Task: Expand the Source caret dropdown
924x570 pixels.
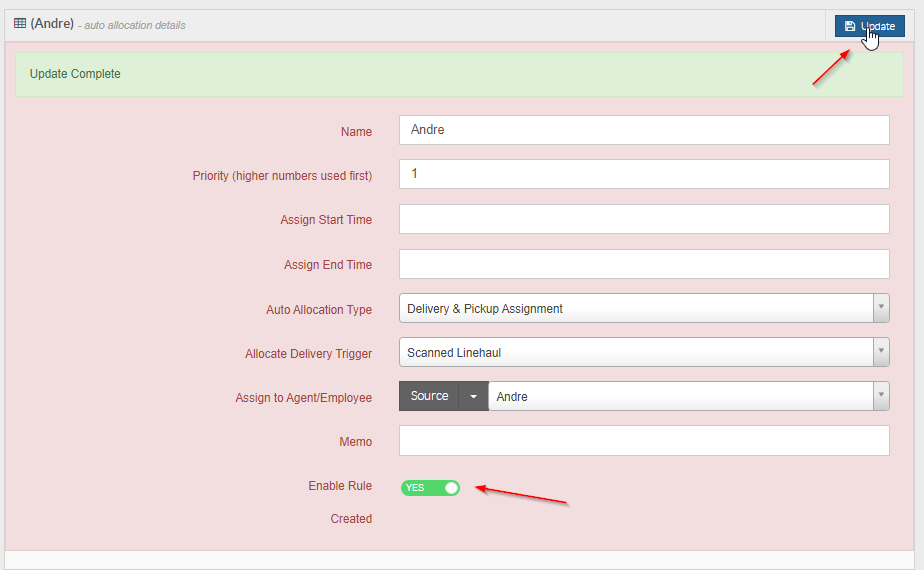Action: [473, 396]
